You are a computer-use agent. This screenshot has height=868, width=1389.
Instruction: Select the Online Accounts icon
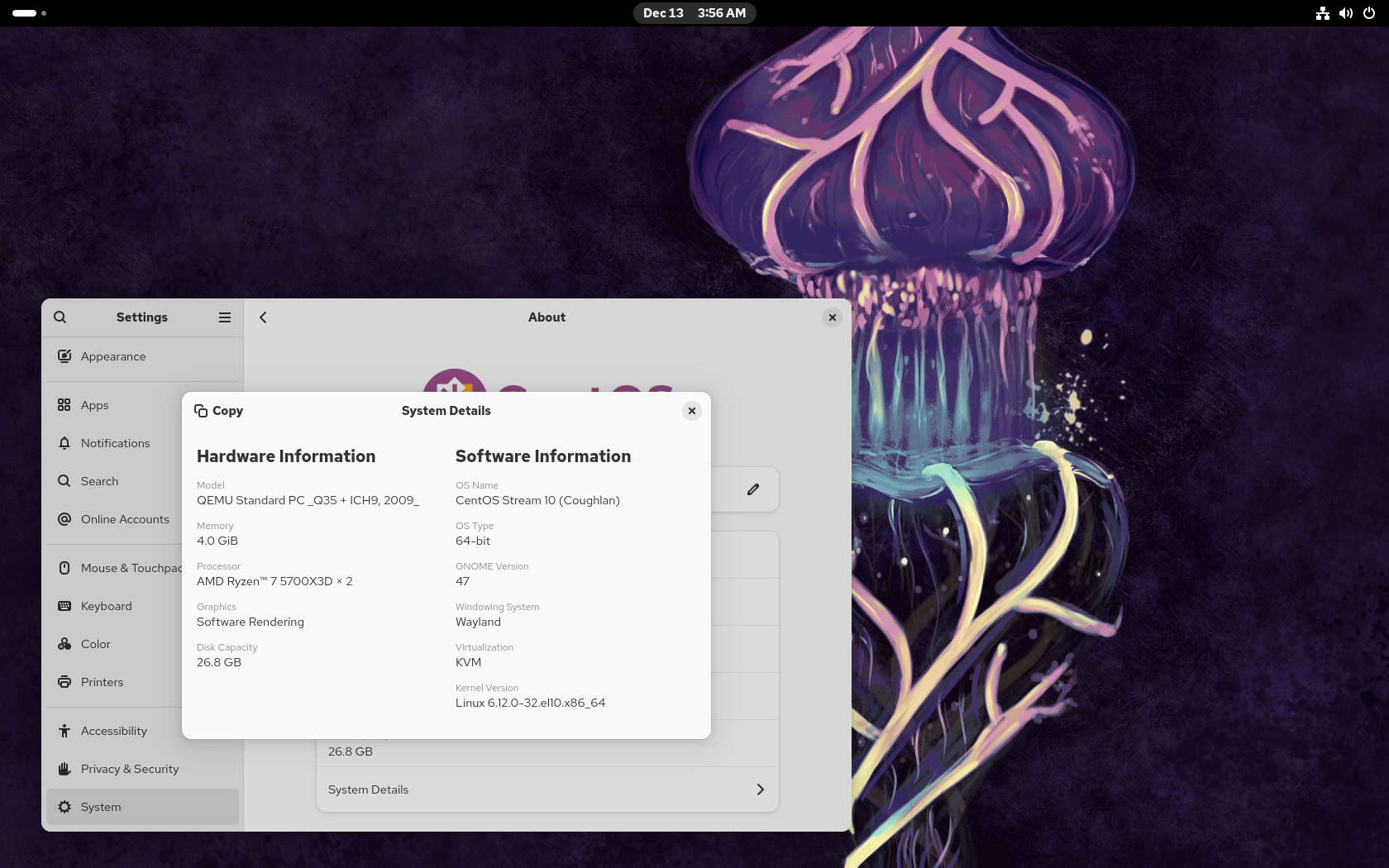(64, 519)
